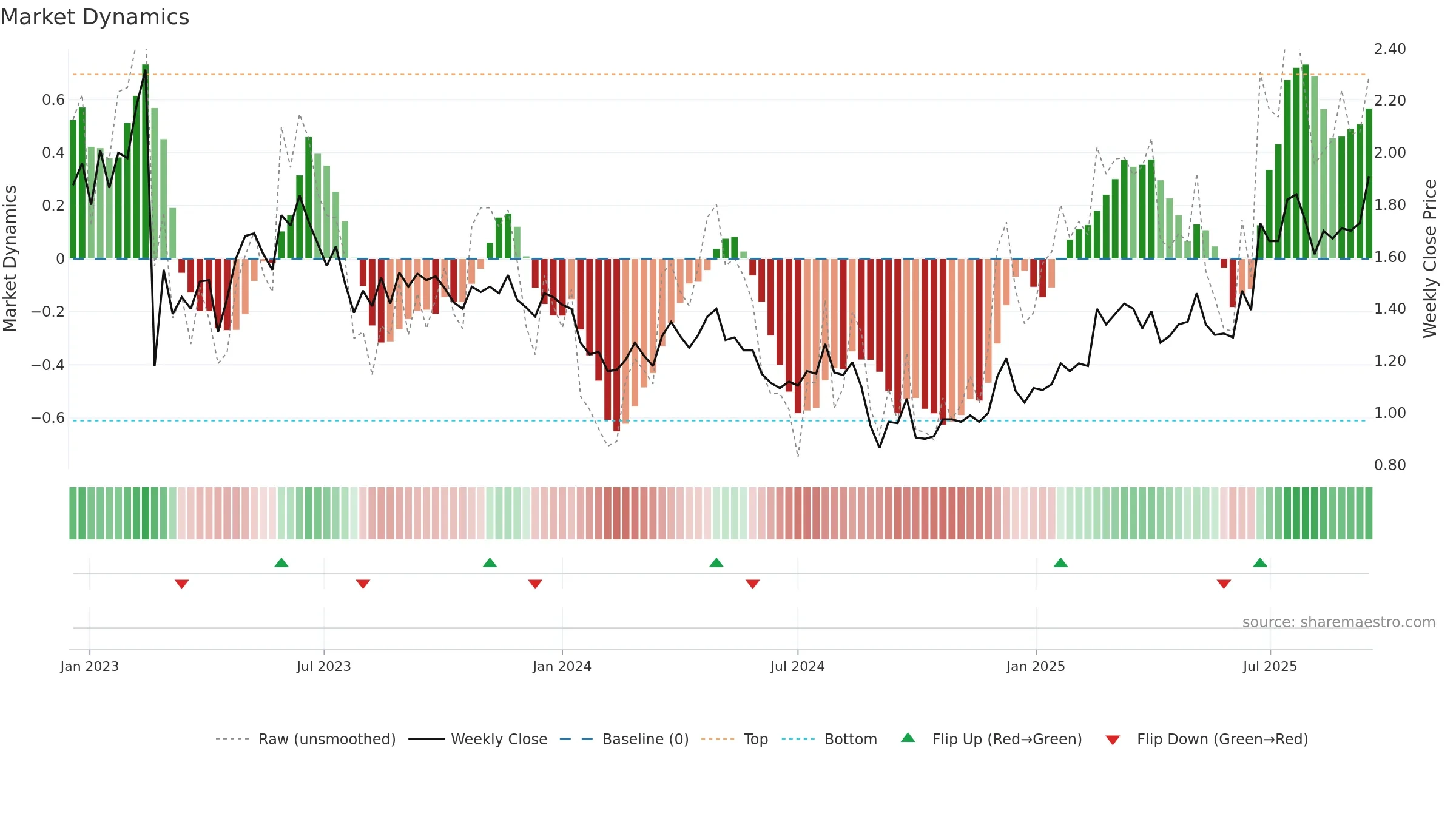Select the flip-down marker just after Jul 2023
1456x819 pixels.
[x=363, y=584]
